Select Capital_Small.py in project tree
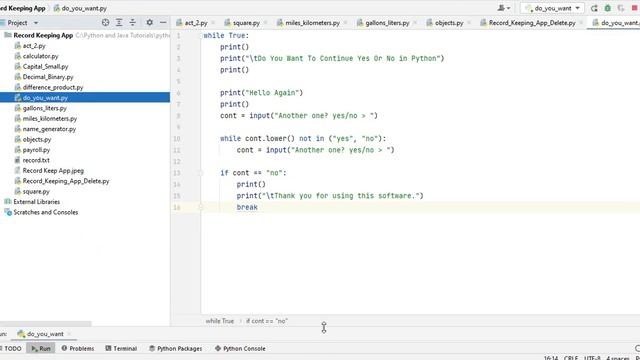This screenshot has height=360, width=640. (x=45, y=67)
